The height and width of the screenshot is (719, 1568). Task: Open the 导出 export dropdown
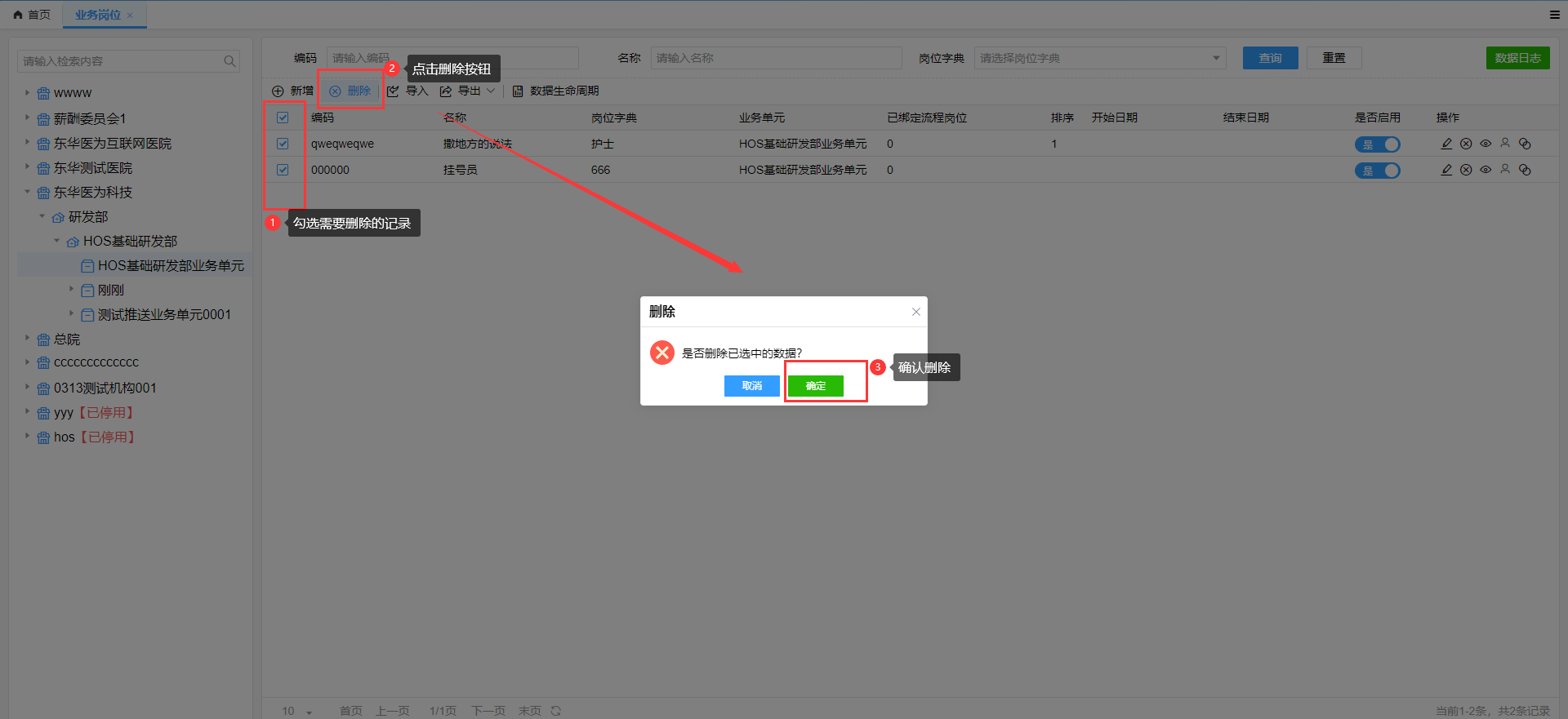coord(467,91)
